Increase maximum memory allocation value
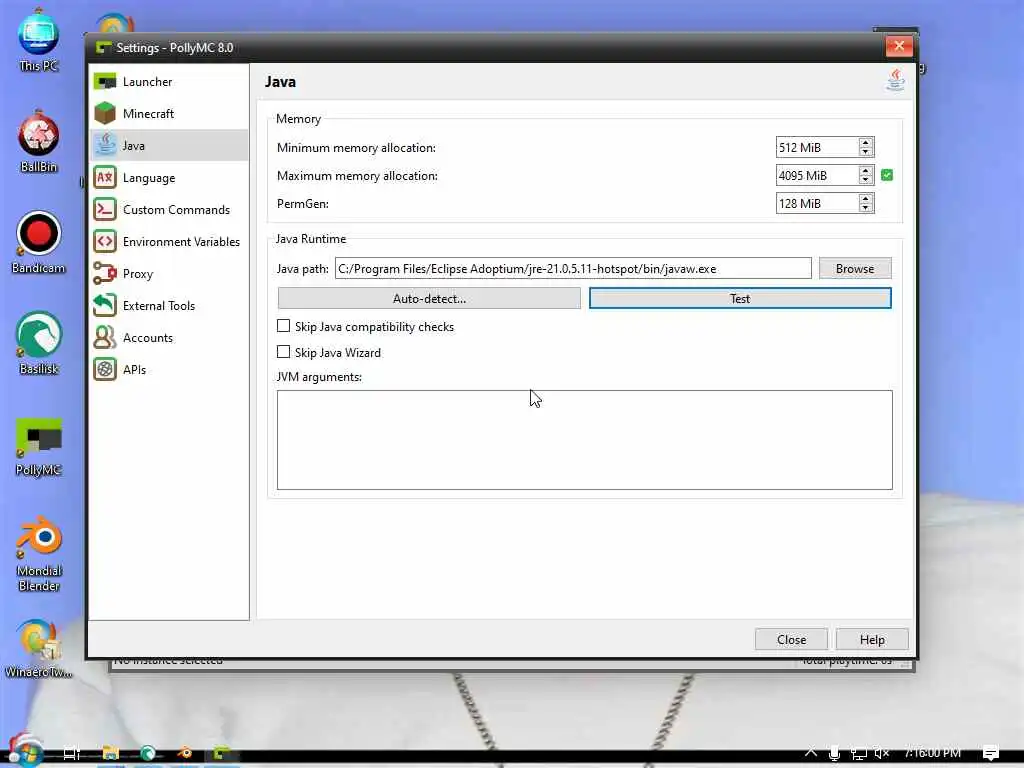Image resolution: width=1024 pixels, height=768 pixels. pos(865,171)
